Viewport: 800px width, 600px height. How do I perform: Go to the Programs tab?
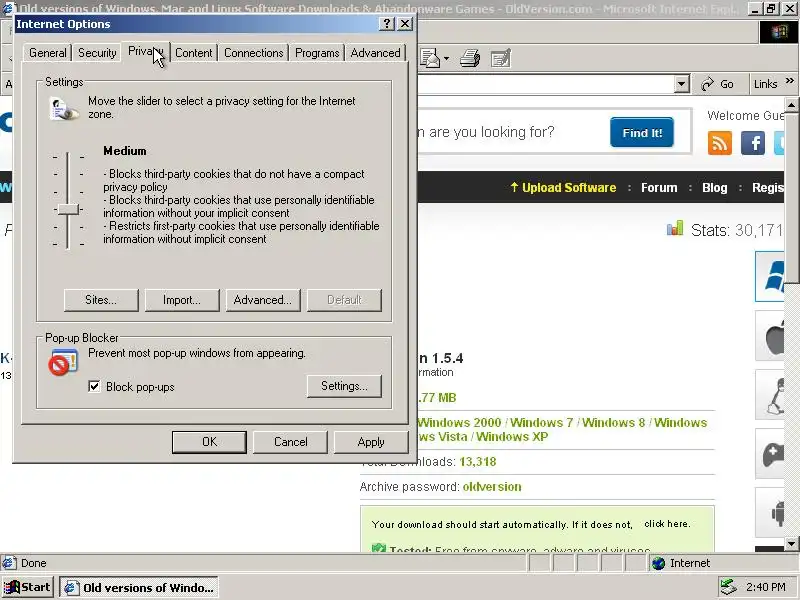[x=317, y=53]
